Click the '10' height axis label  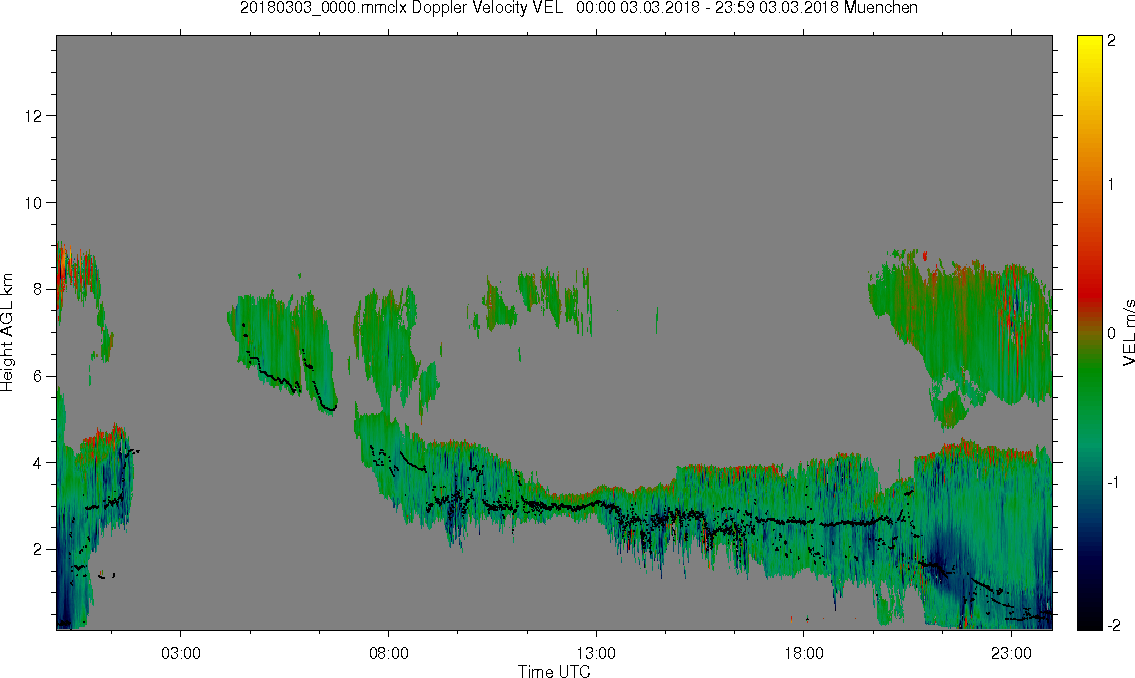tap(33, 203)
